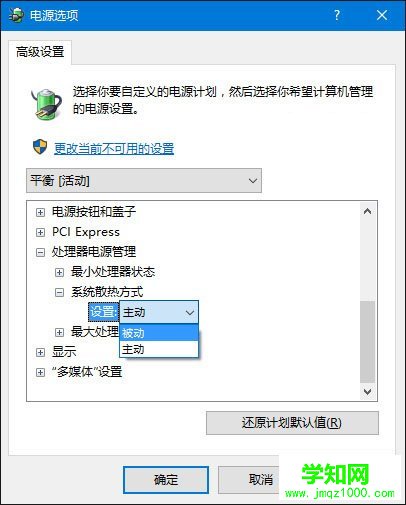
Task: Select 被动 from the cooling dropdown list
Action: point(159,333)
